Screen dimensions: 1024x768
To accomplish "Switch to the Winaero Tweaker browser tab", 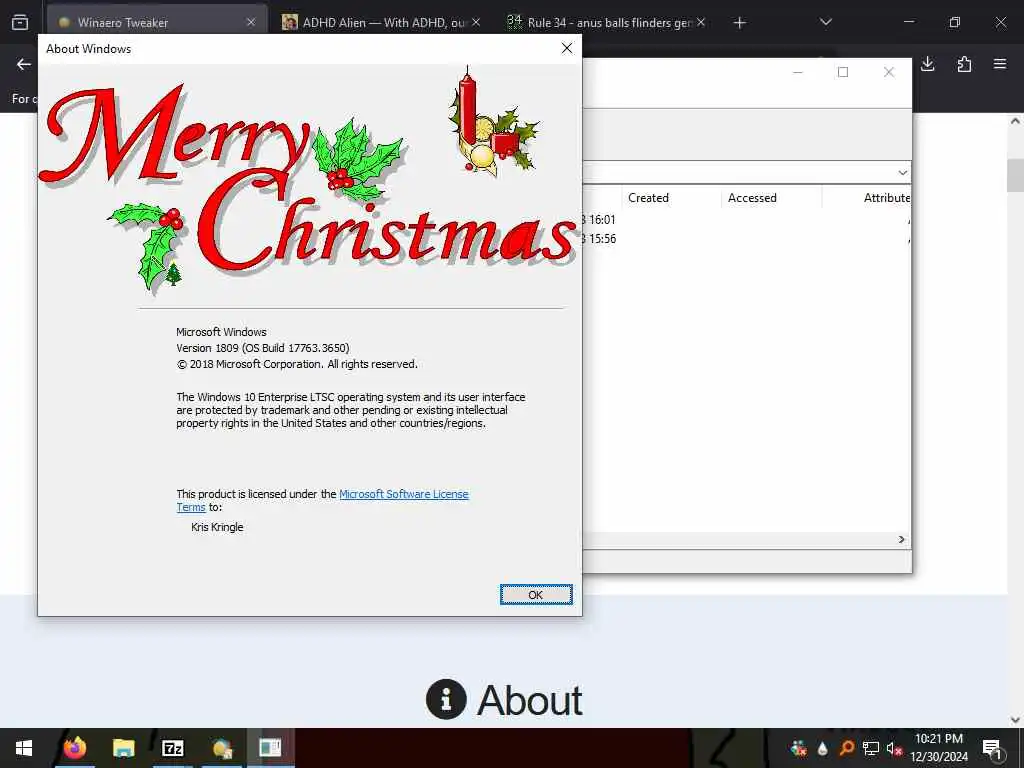I will click(157, 22).
